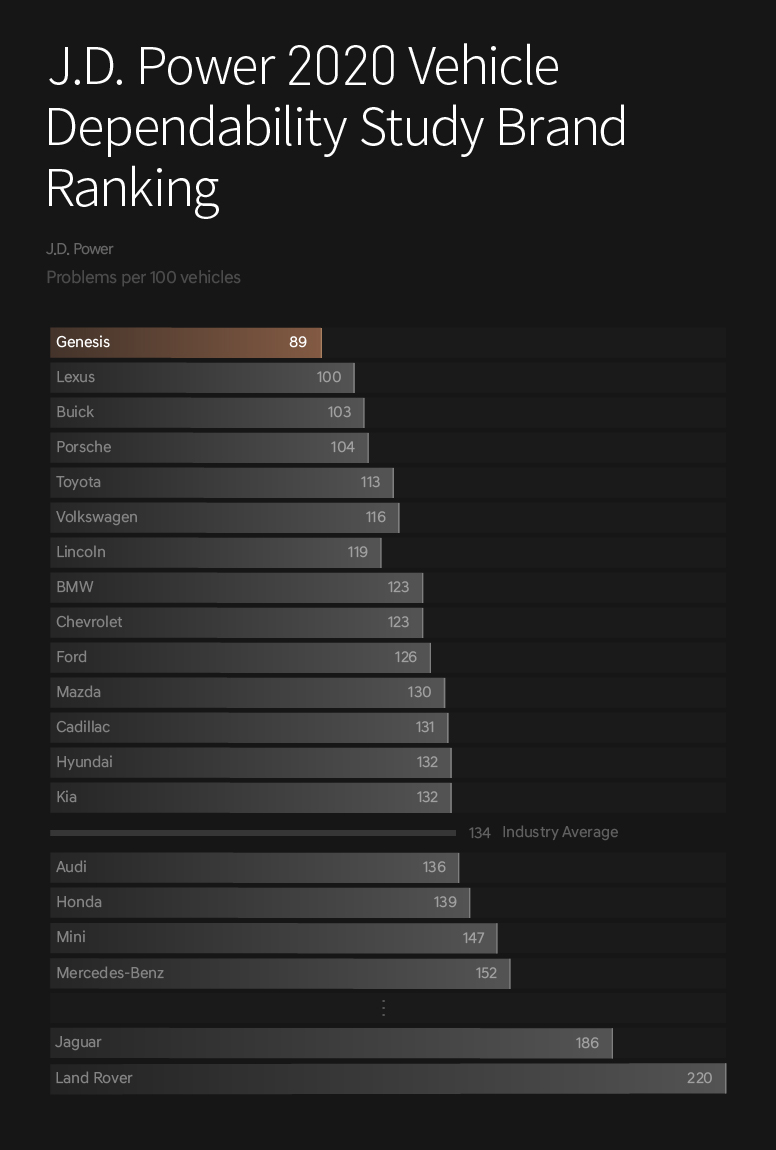Image resolution: width=776 pixels, height=1150 pixels.
Task: Expand the vertical ellipsis above Jaguar
Action: coord(384,1008)
